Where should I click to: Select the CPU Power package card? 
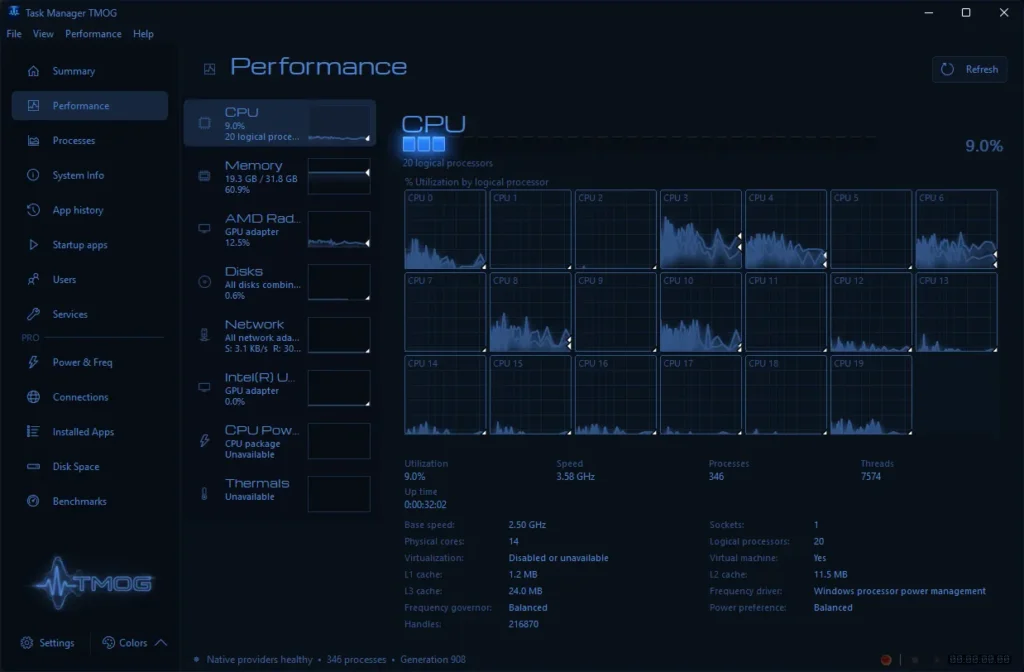coord(280,441)
